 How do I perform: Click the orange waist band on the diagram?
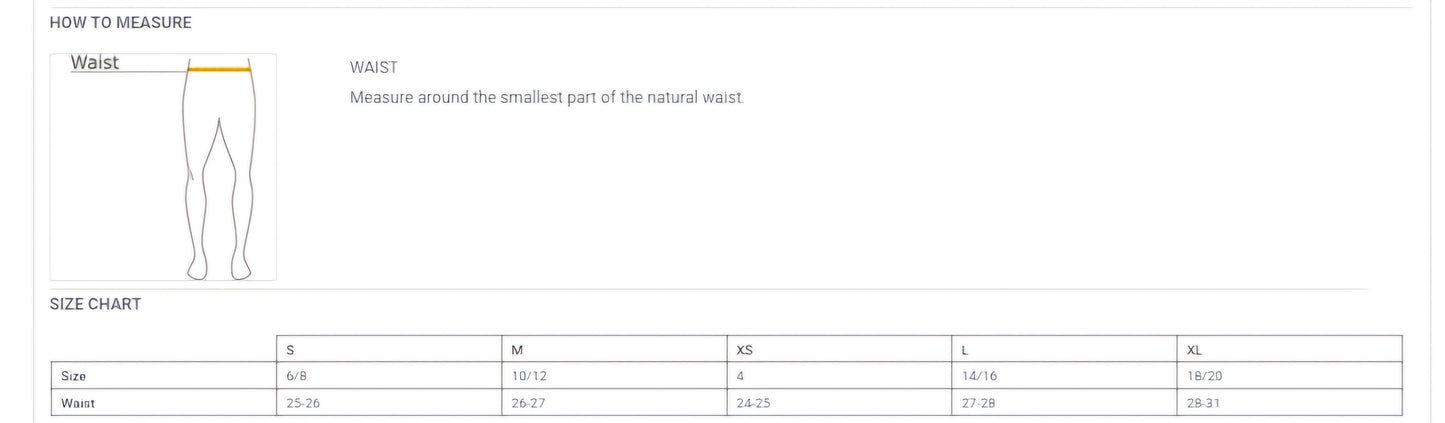[x=219, y=69]
